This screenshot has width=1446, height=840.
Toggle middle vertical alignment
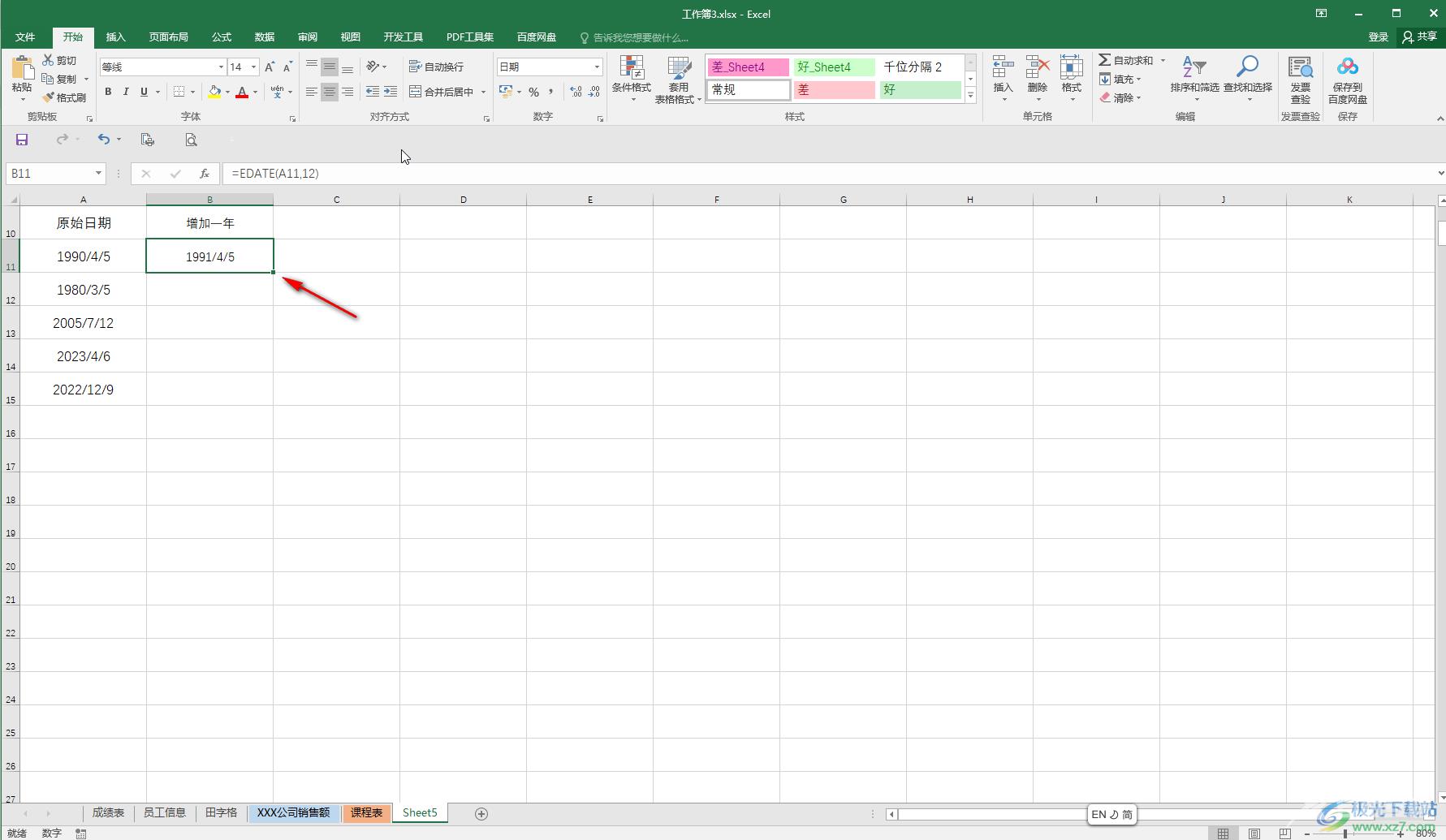tap(329, 67)
